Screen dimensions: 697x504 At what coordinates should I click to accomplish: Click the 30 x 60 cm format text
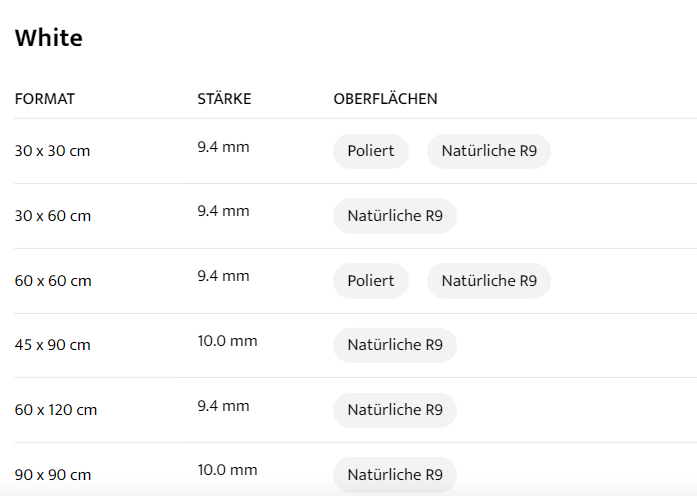click(x=53, y=216)
